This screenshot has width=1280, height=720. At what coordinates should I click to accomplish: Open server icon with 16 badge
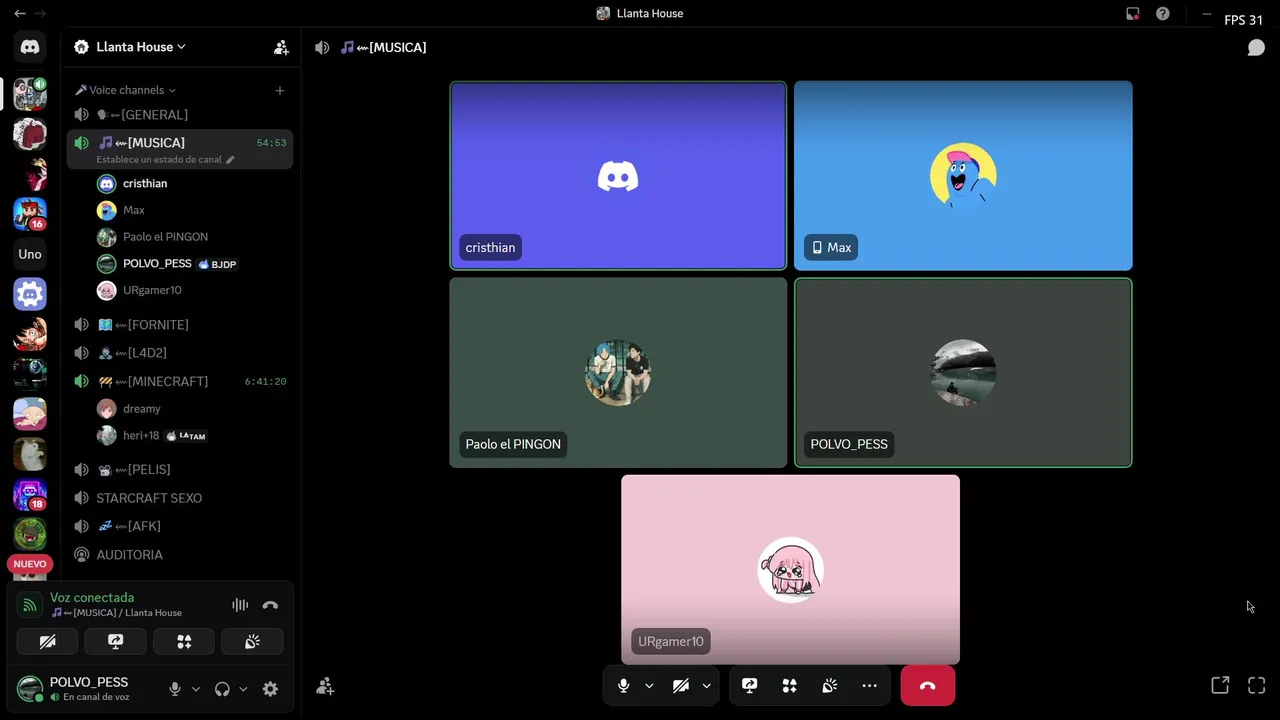point(30,213)
